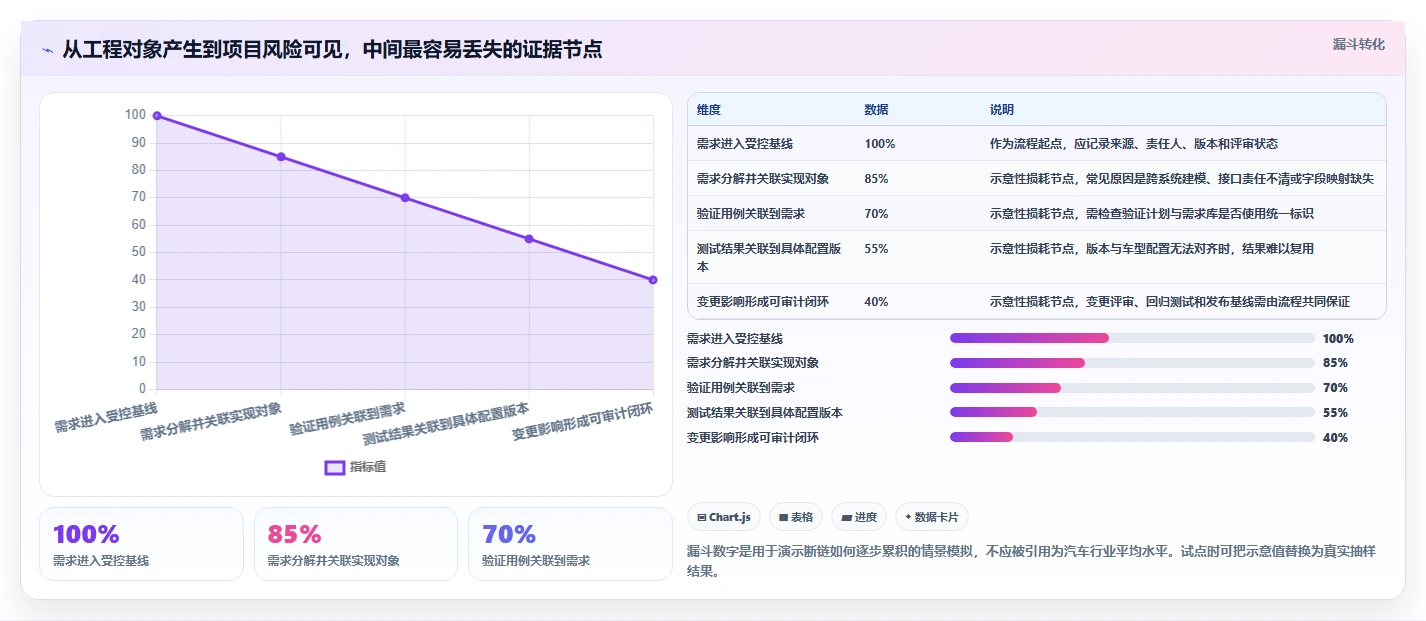1426x621 pixels.
Task: Toggle the 指标值 legend in the chart
Action: click(356, 467)
